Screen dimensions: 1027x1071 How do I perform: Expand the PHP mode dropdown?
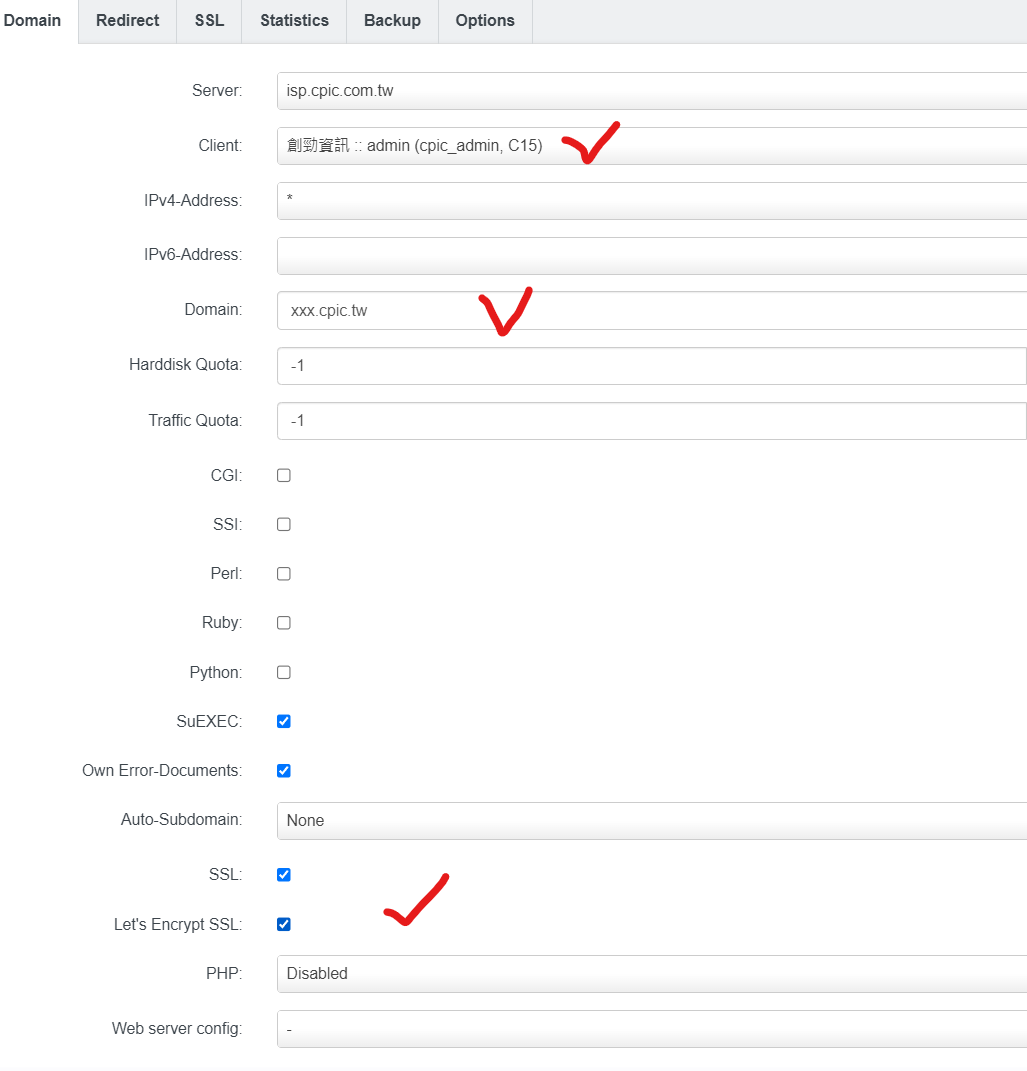pyautogui.click(x=650, y=974)
